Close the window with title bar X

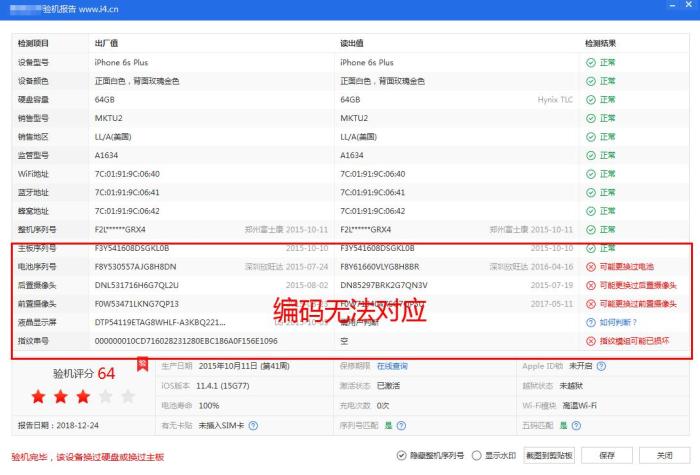tap(689, 4)
